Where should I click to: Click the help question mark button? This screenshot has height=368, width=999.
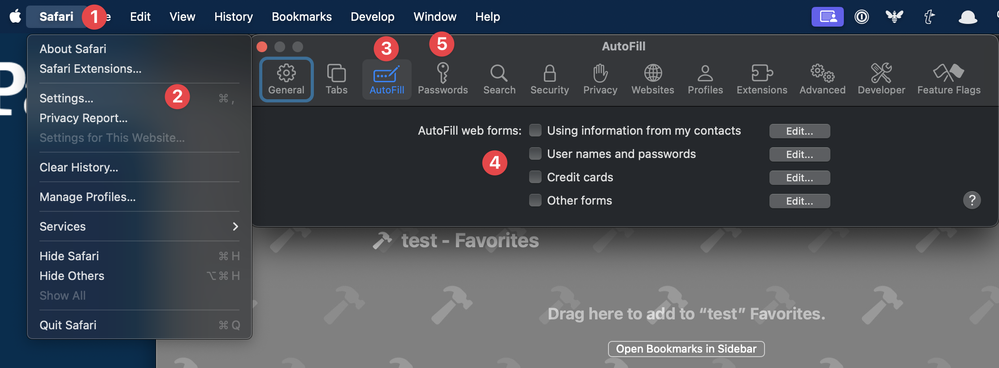pos(972,201)
